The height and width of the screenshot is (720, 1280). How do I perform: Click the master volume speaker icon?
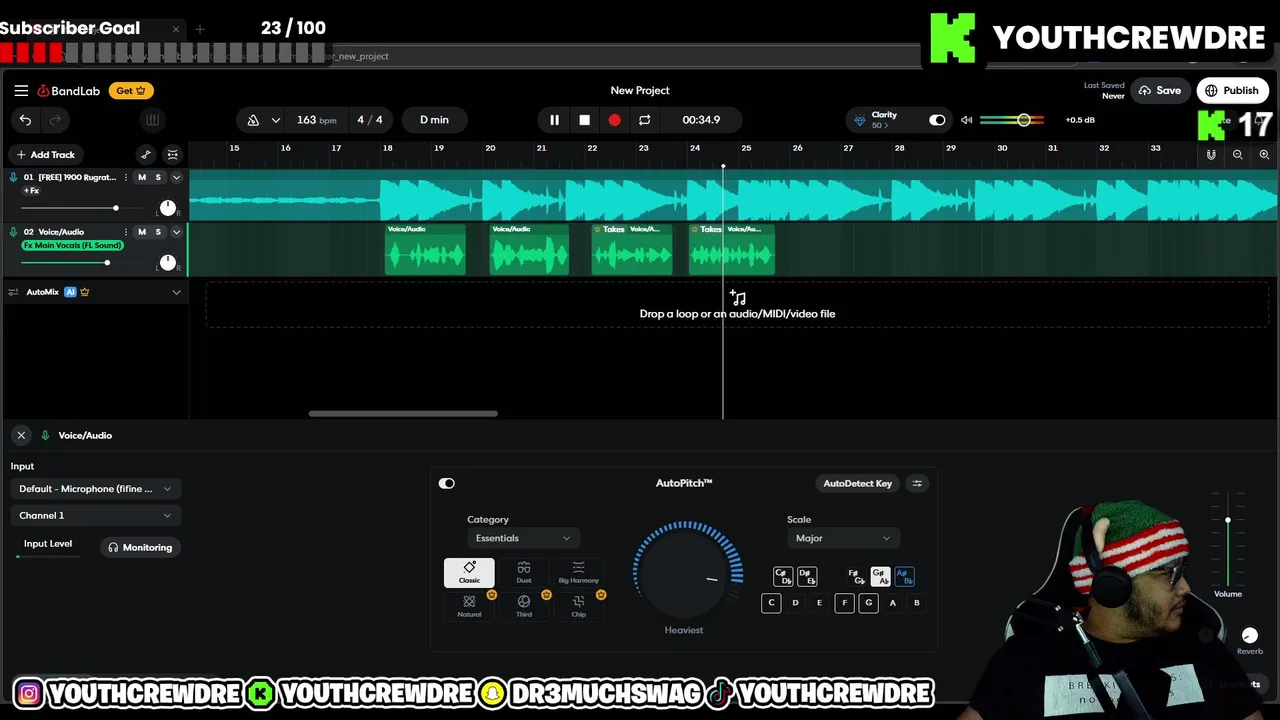pos(966,120)
